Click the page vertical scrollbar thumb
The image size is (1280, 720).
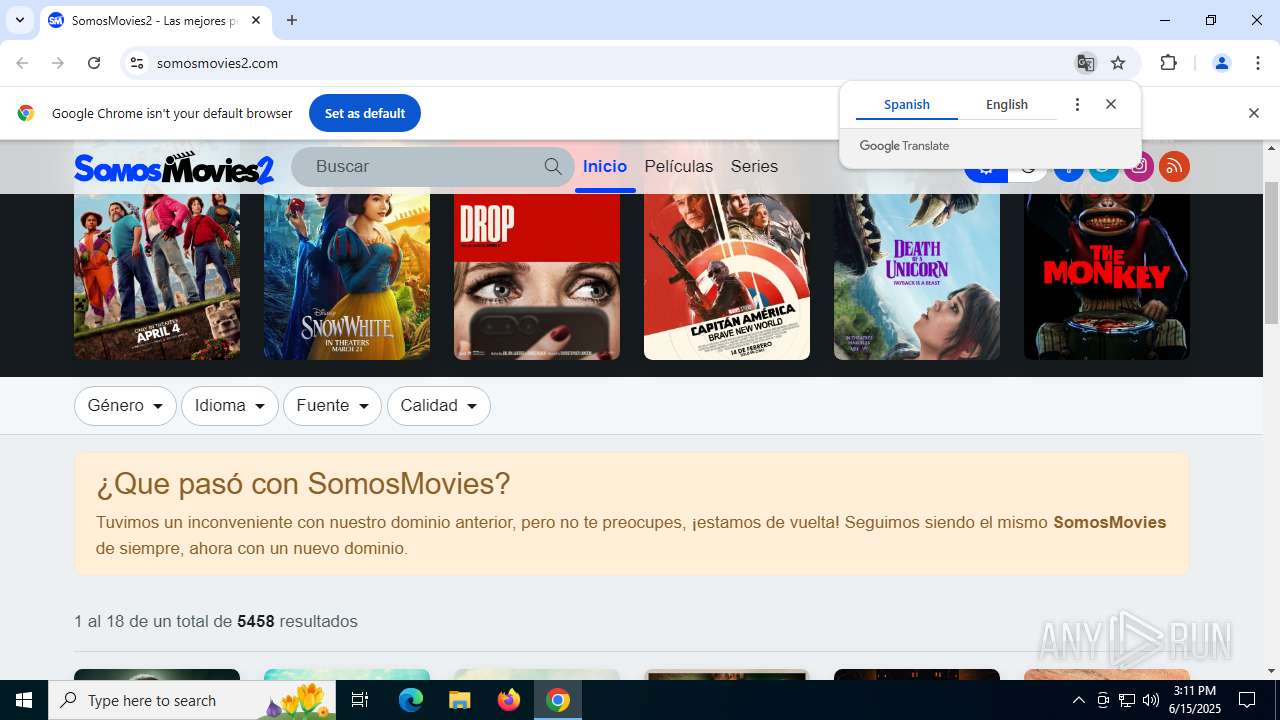(1272, 253)
